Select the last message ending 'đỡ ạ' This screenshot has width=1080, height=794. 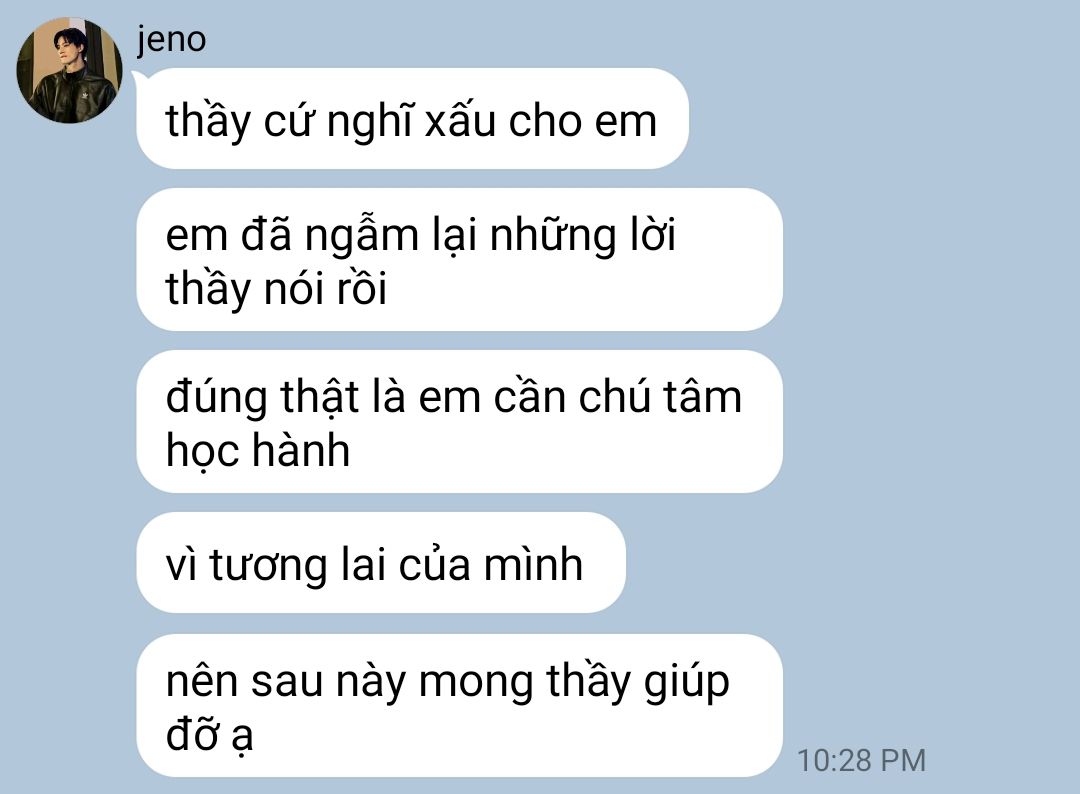tap(459, 706)
